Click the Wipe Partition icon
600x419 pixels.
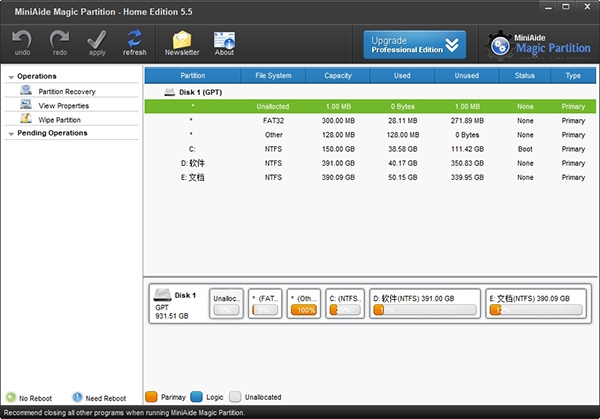(x=26, y=119)
